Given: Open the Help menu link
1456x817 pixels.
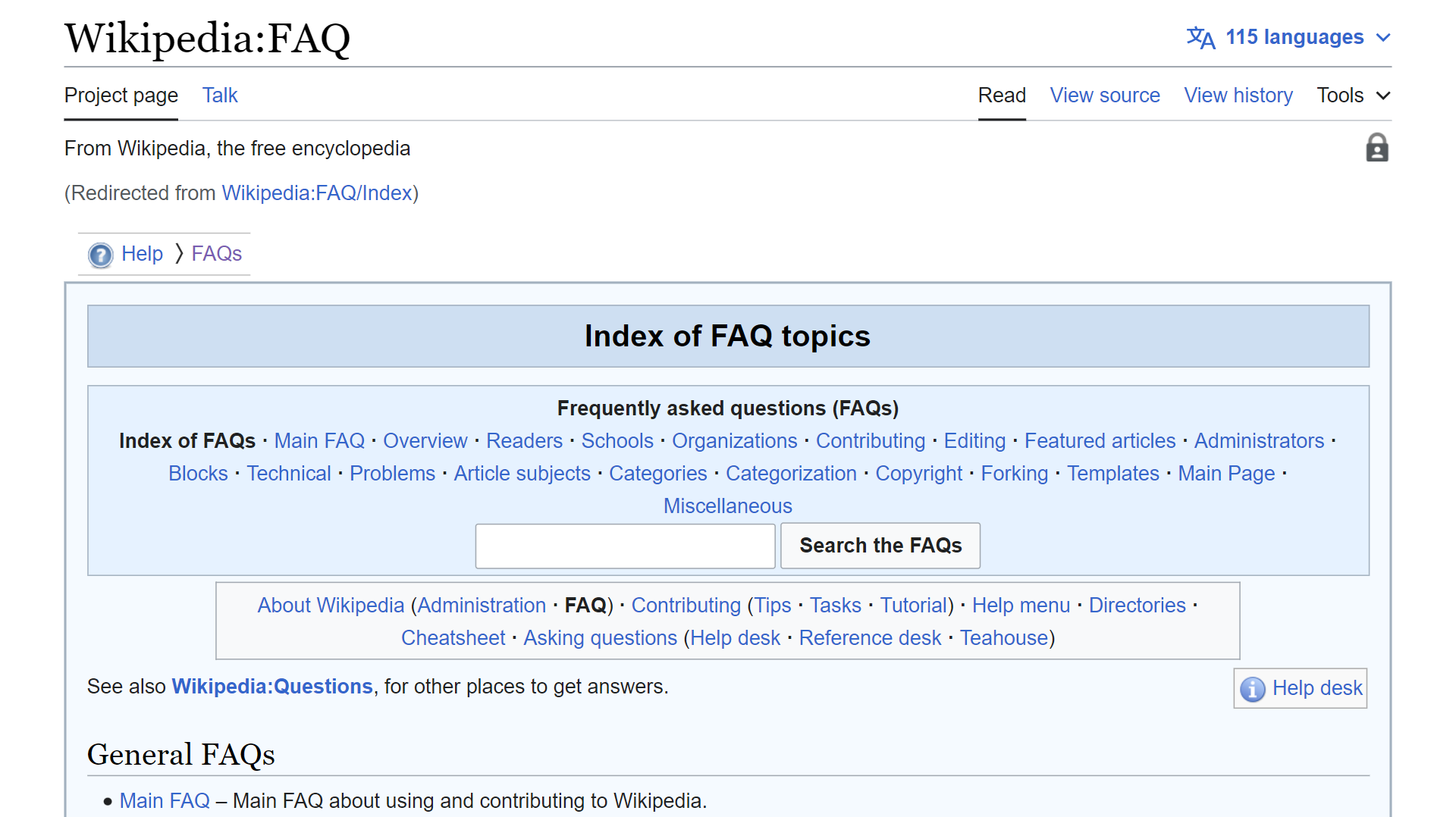Looking at the screenshot, I should click(1021, 606).
